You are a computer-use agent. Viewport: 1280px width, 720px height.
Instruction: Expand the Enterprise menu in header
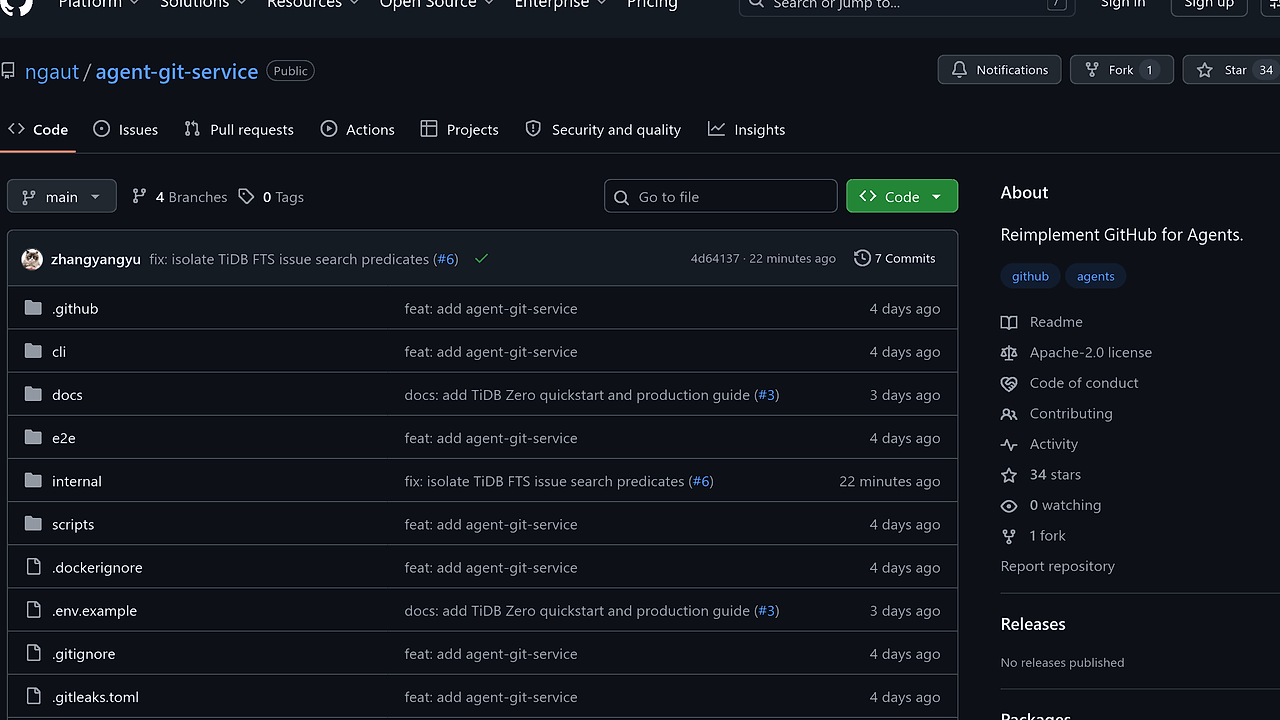pyautogui.click(x=560, y=4)
